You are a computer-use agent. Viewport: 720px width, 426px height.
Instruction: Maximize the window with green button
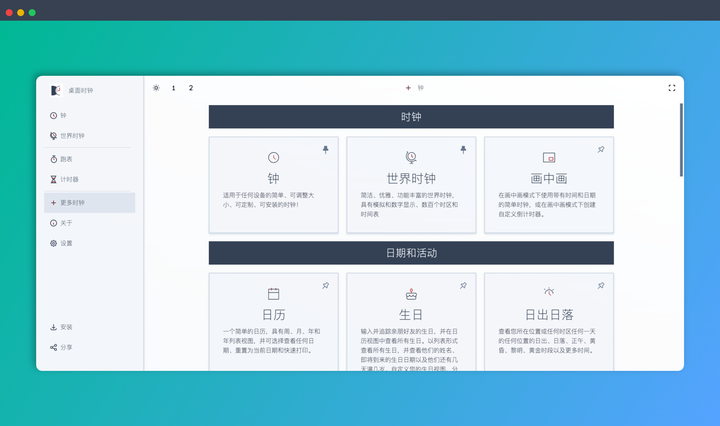(32, 12)
